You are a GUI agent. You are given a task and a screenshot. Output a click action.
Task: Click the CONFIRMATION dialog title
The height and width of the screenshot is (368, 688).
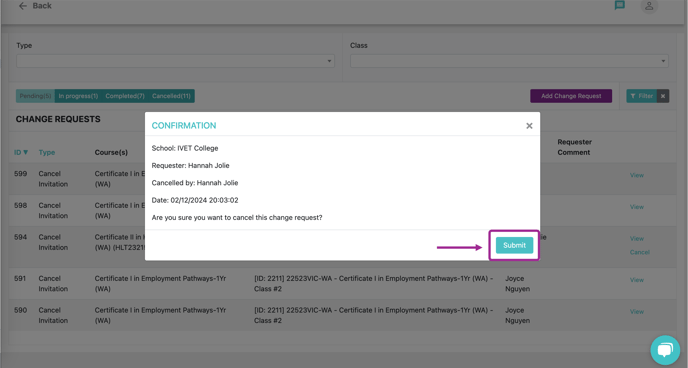pos(184,125)
